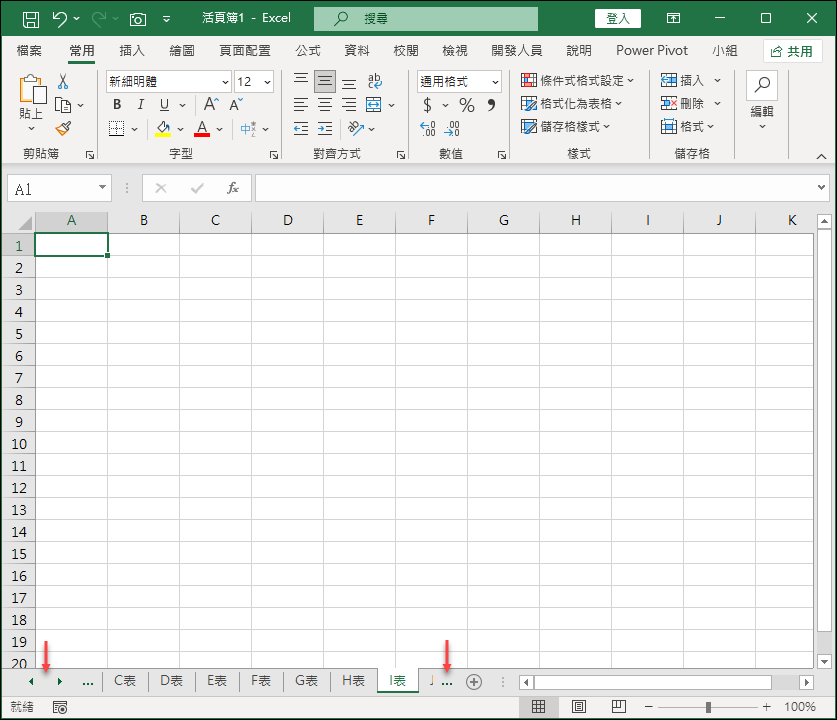Toggle bold formatting
The image size is (837, 720).
pyautogui.click(x=116, y=104)
